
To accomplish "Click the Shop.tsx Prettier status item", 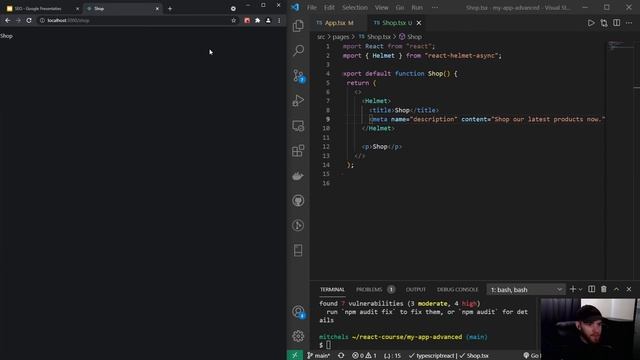I will 473,356.
